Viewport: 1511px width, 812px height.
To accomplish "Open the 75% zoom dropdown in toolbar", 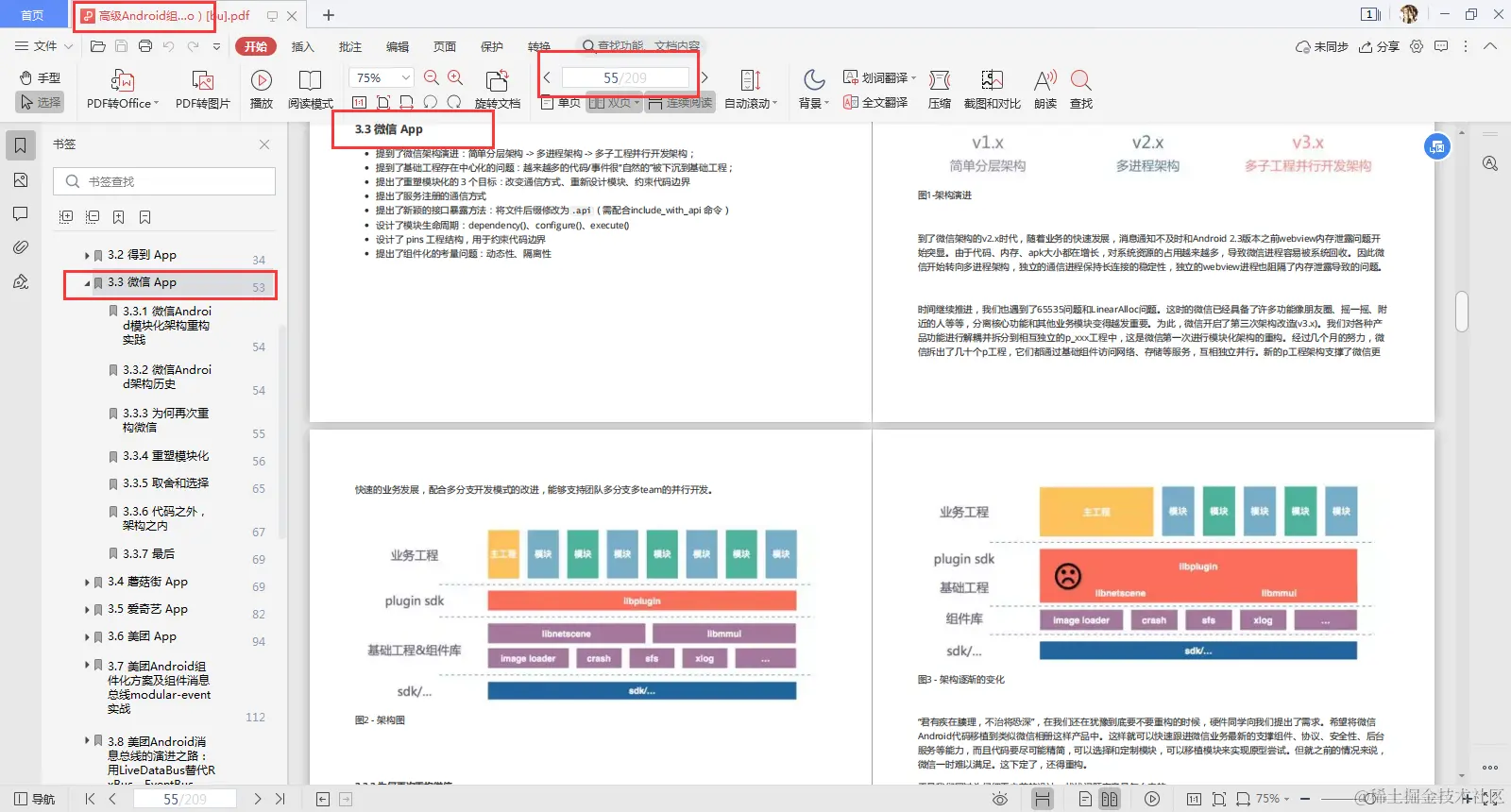I will [x=382, y=77].
